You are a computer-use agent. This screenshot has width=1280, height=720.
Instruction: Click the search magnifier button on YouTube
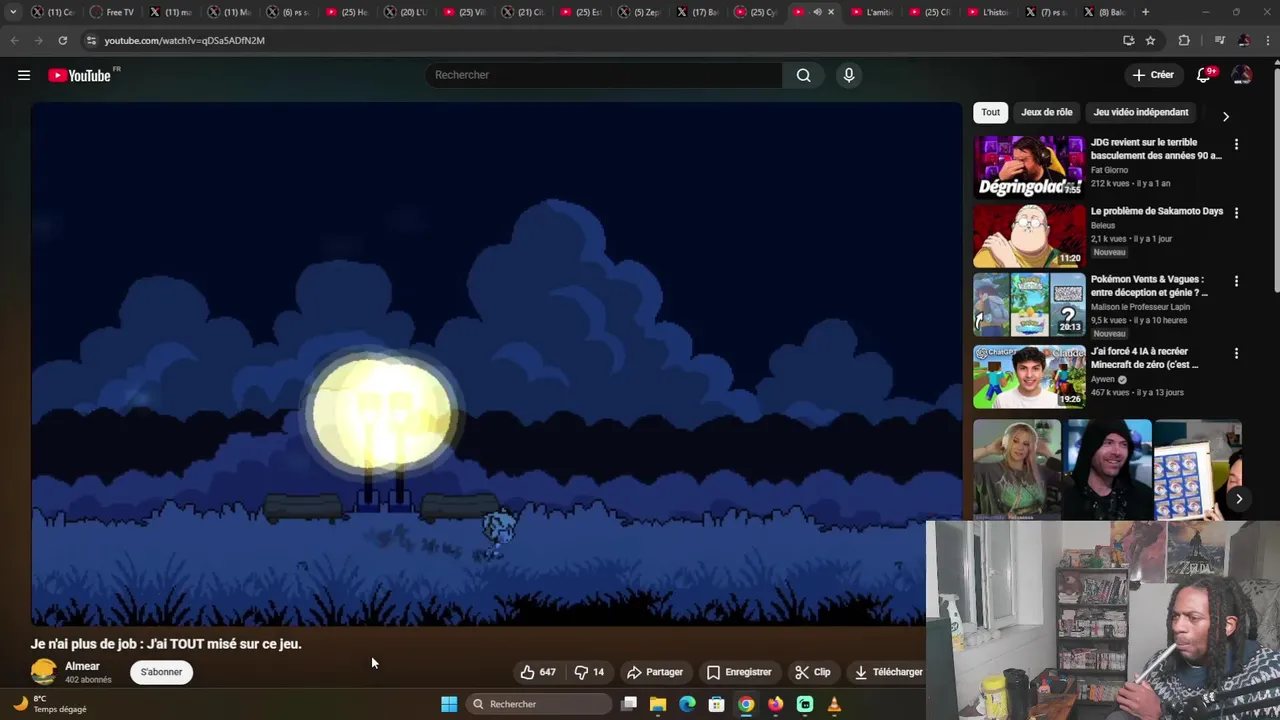[803, 75]
